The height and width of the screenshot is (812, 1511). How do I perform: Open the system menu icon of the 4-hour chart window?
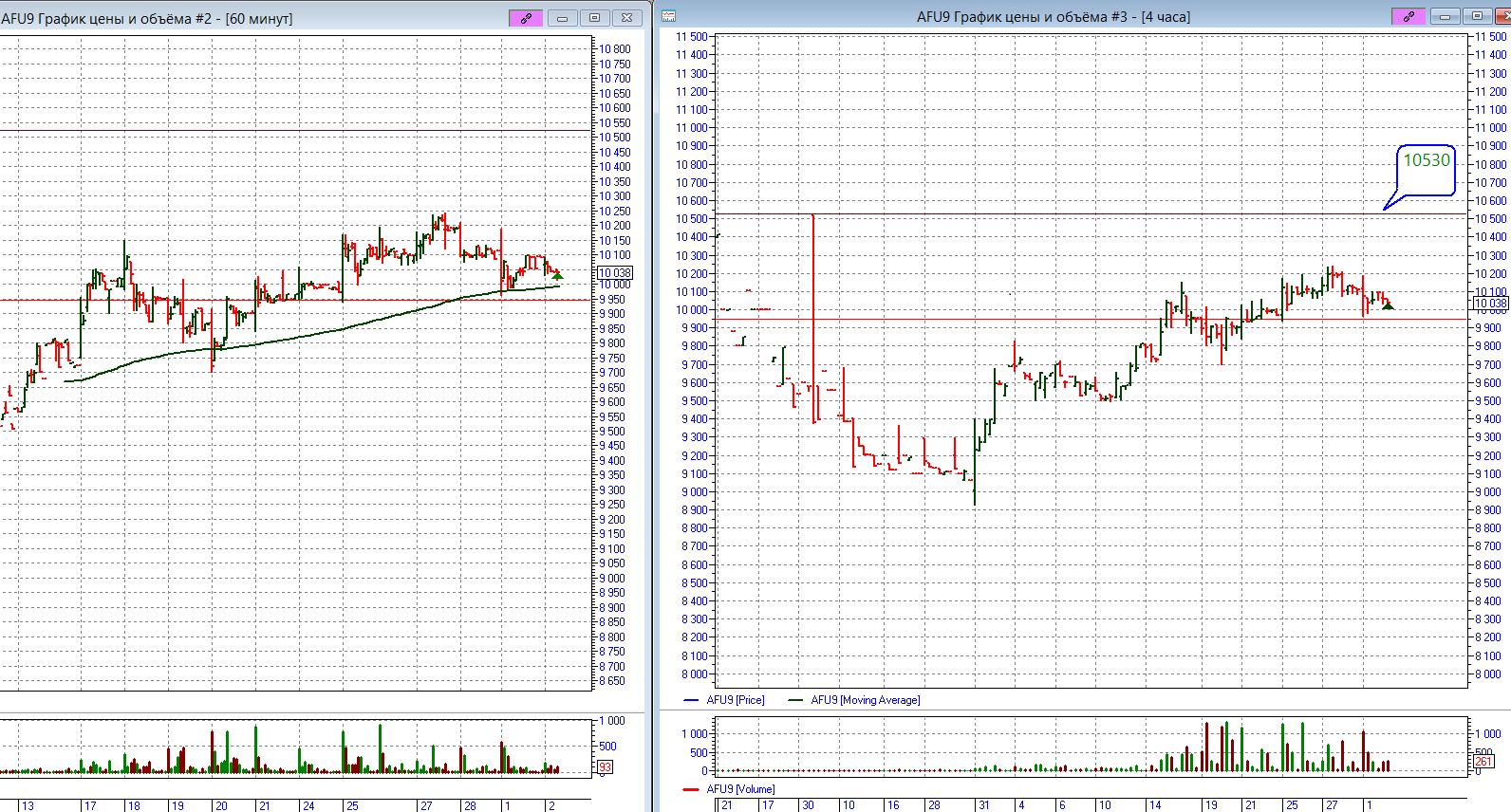pyautogui.click(x=668, y=16)
